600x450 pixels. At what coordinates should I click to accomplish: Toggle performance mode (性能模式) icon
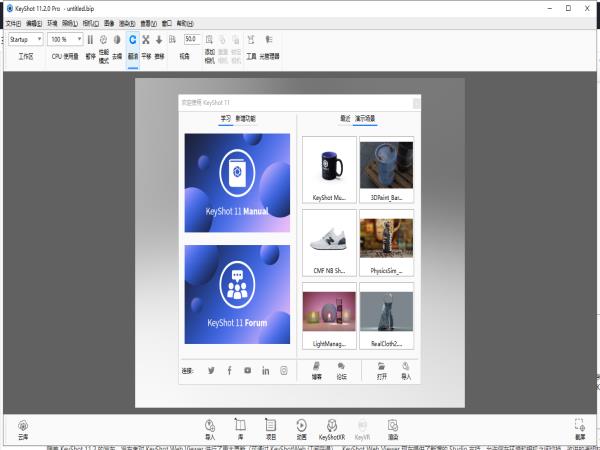click(x=103, y=40)
